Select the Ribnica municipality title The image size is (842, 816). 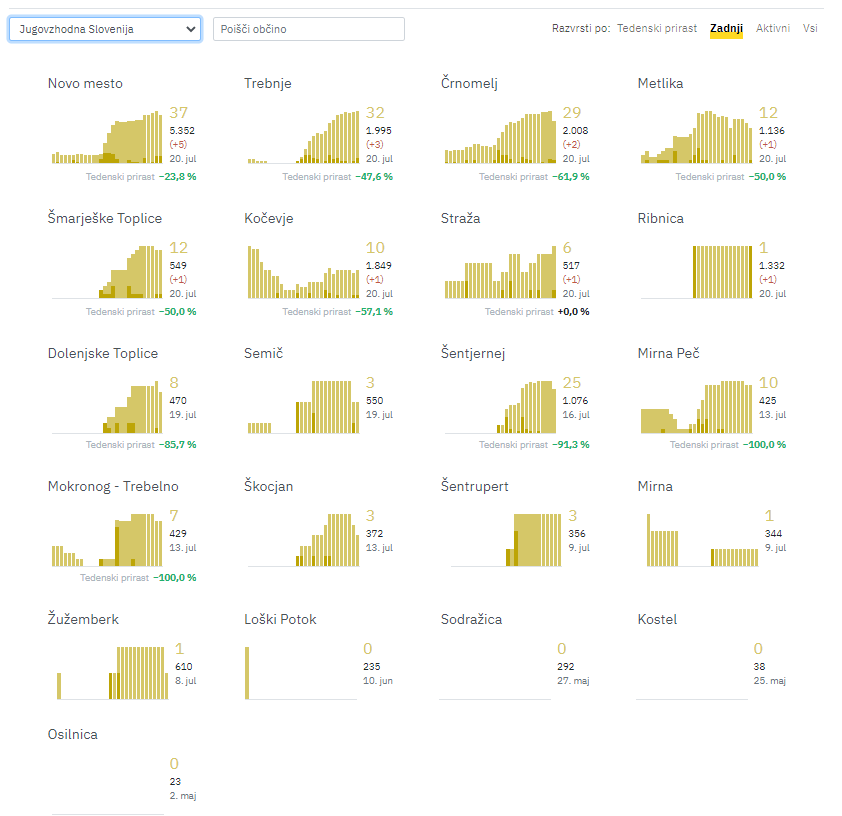(x=660, y=218)
